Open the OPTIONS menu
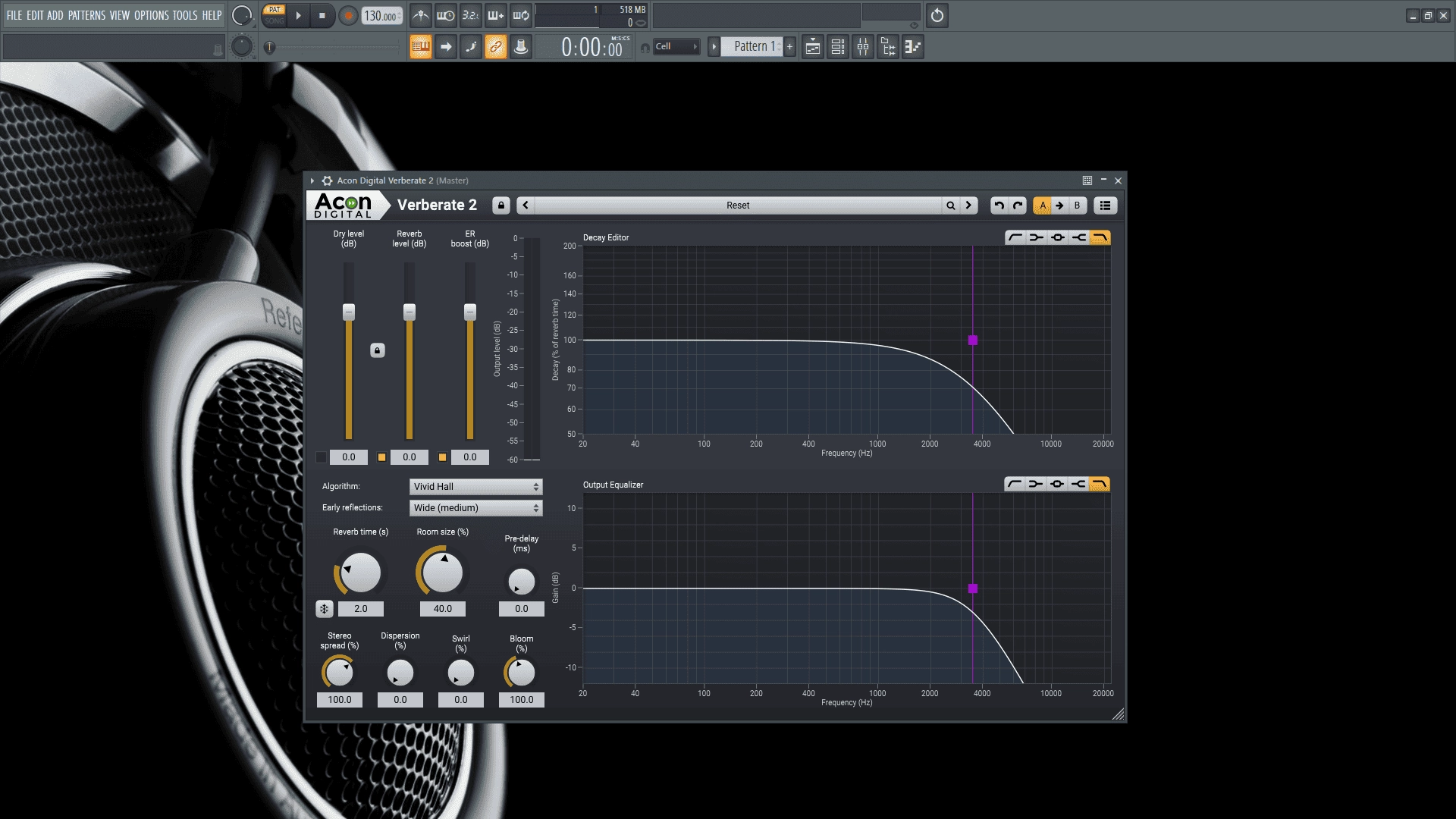The width and height of the screenshot is (1456, 819). (x=152, y=15)
